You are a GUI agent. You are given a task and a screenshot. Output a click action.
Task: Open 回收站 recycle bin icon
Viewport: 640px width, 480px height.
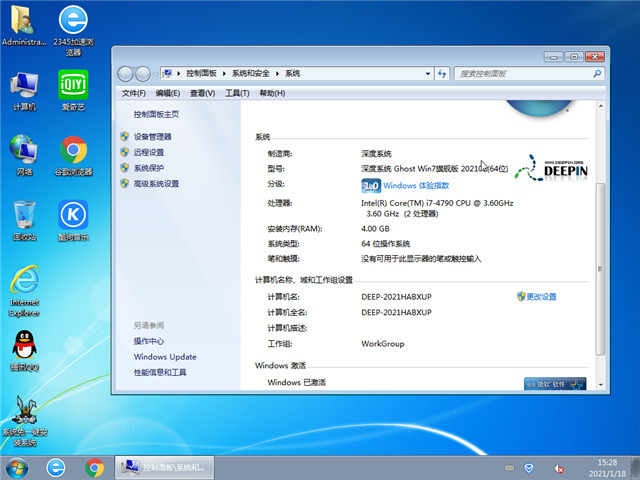24,221
